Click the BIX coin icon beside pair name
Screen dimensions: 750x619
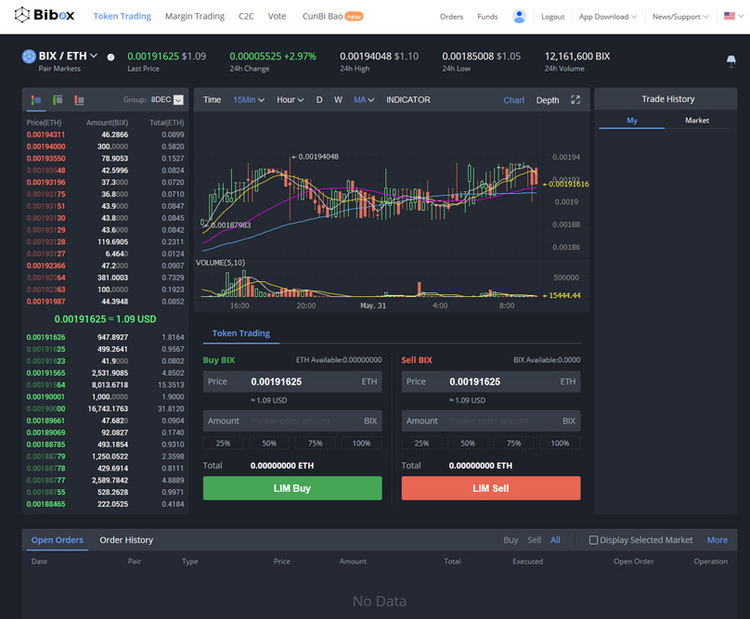[x=29, y=56]
